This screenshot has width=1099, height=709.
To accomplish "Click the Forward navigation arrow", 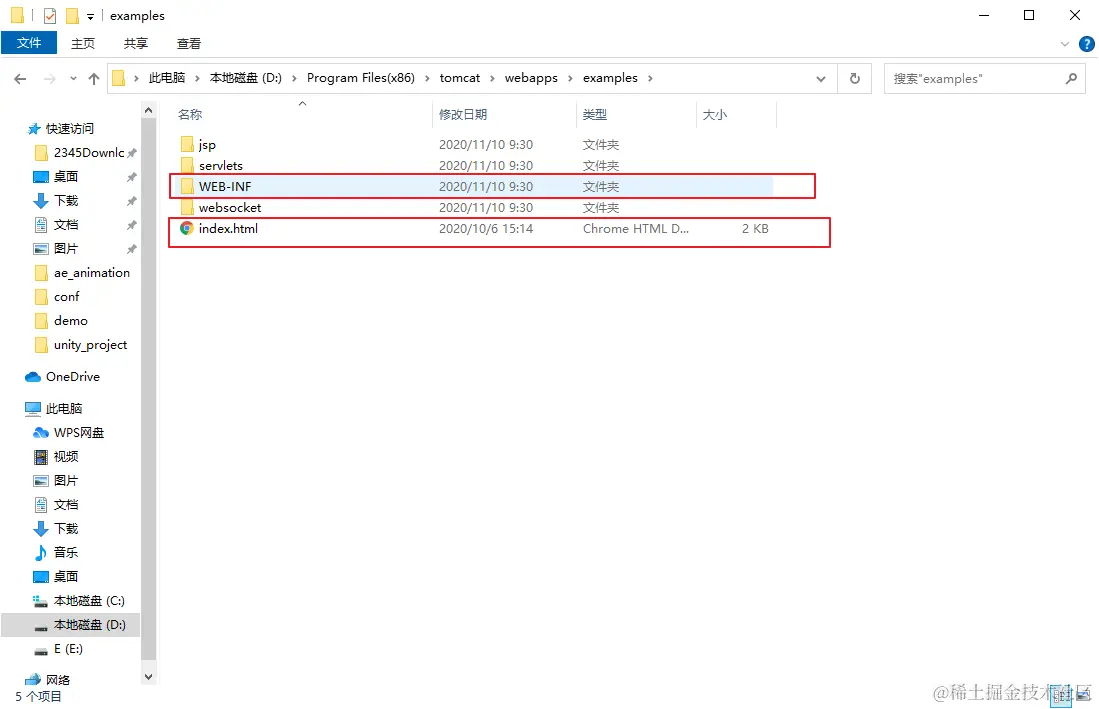I will pos(49,78).
